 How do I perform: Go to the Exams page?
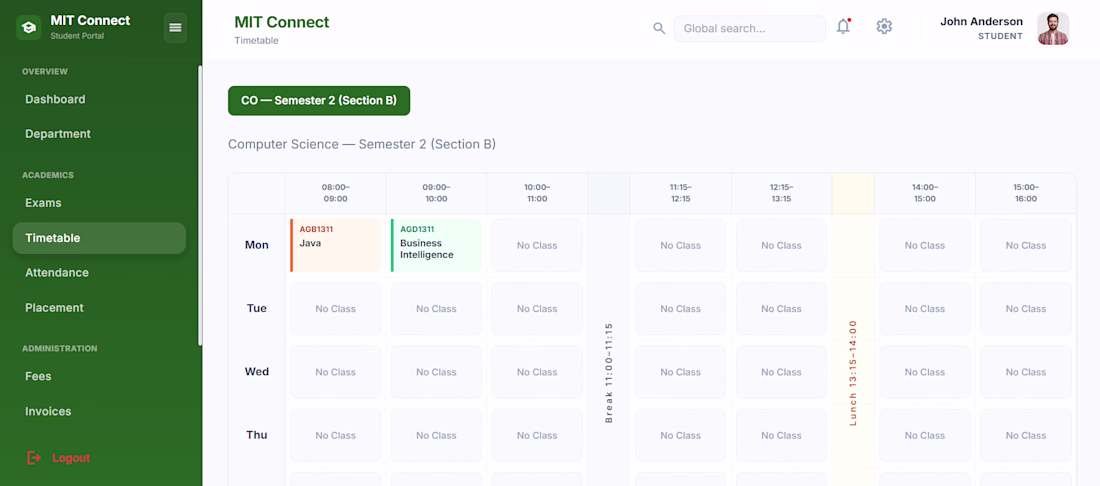coord(99,203)
